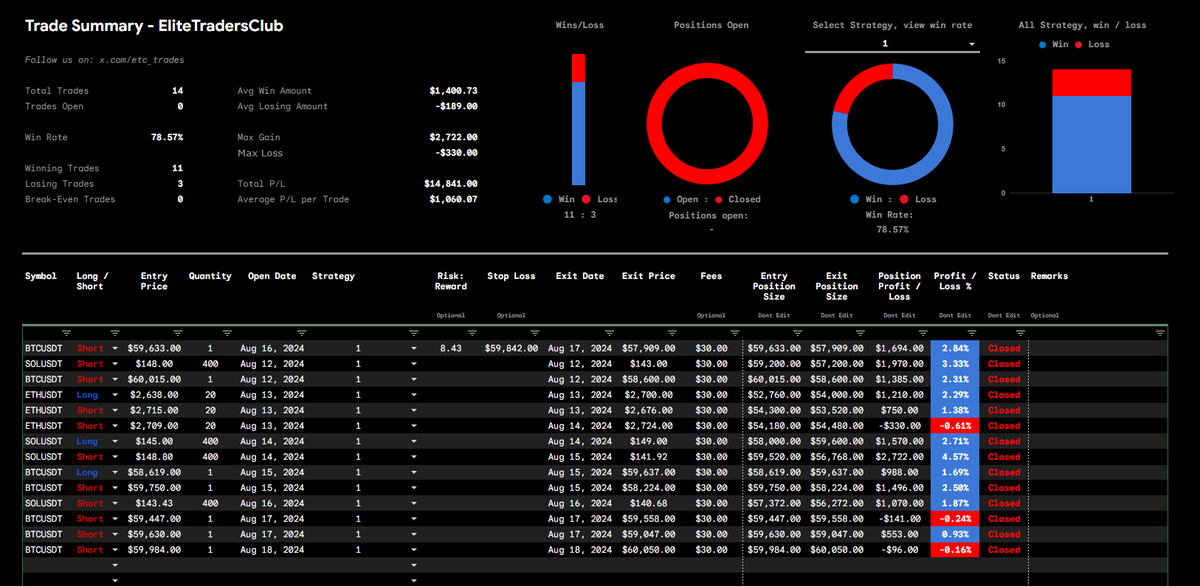Expand Long/Short dropdown for $2,638.00 entry row
This screenshot has width=1200, height=586.
tap(114, 395)
